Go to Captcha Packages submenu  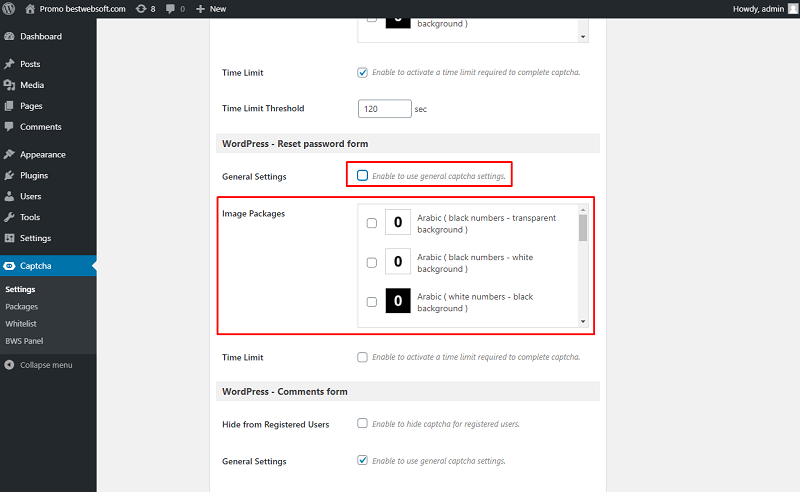tap(21, 306)
